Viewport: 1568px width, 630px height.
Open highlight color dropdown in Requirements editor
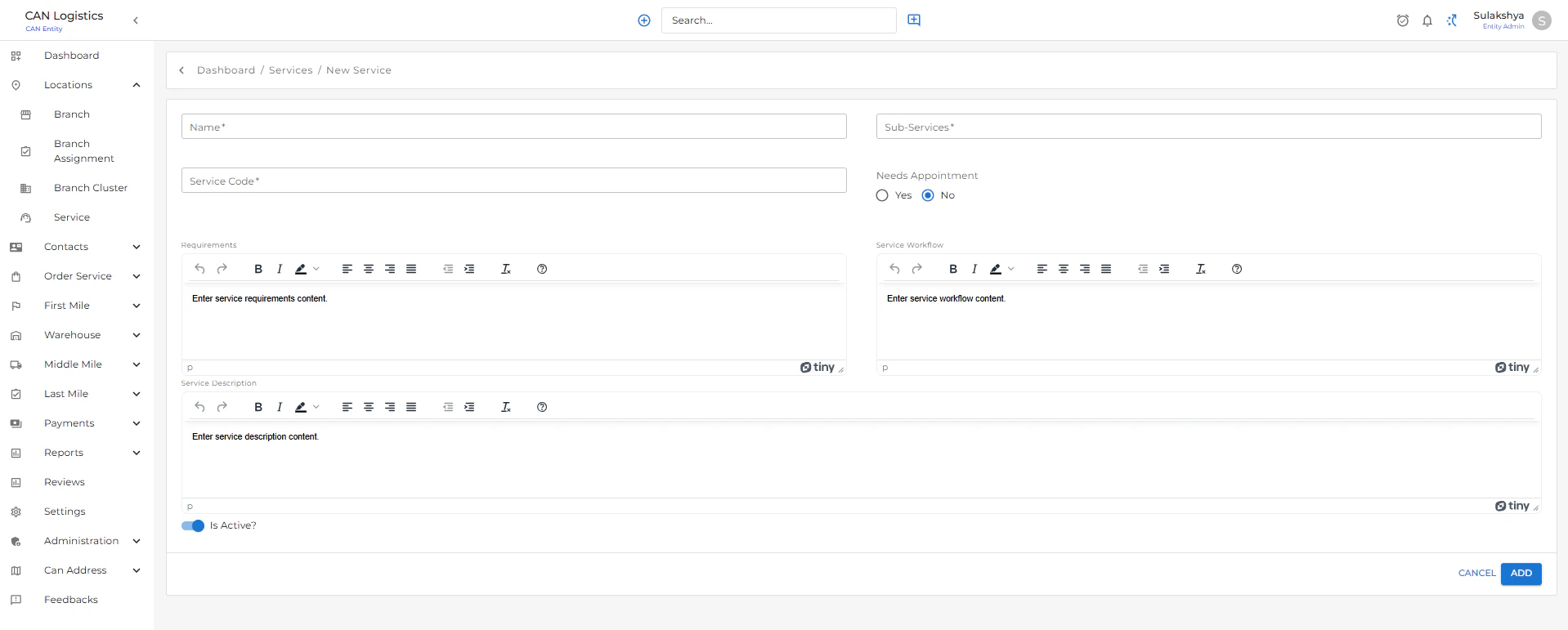pos(316,269)
